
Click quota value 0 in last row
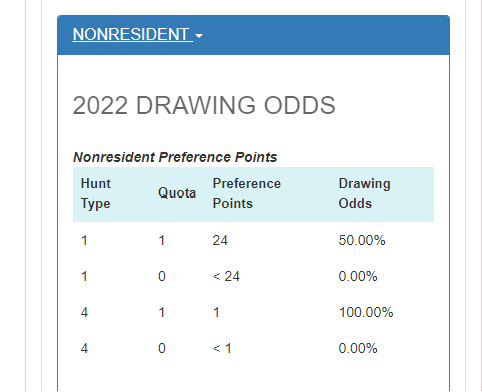[162, 348]
